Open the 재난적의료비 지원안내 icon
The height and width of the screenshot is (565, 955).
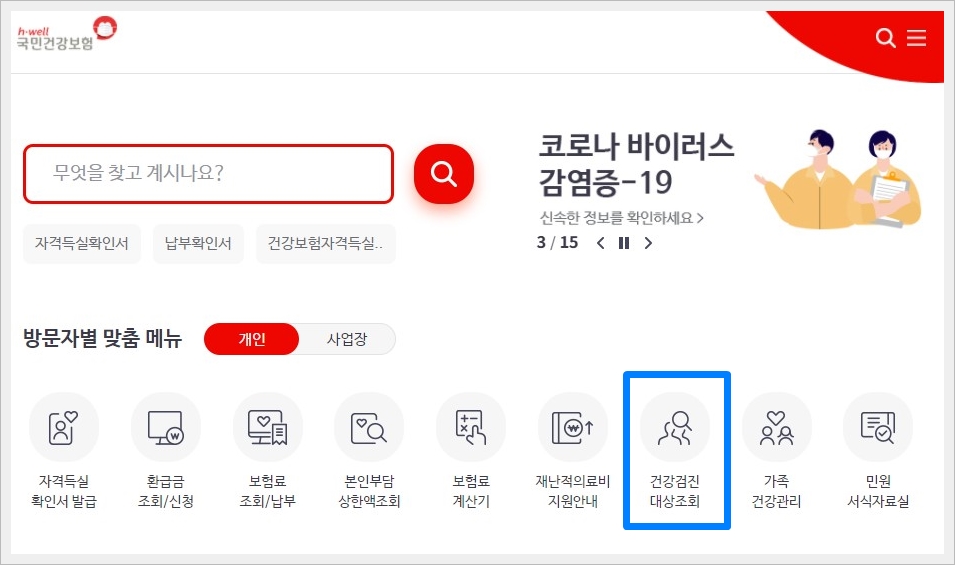pos(573,427)
